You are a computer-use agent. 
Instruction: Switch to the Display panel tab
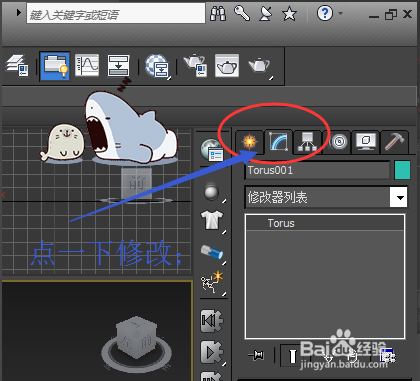(365, 142)
